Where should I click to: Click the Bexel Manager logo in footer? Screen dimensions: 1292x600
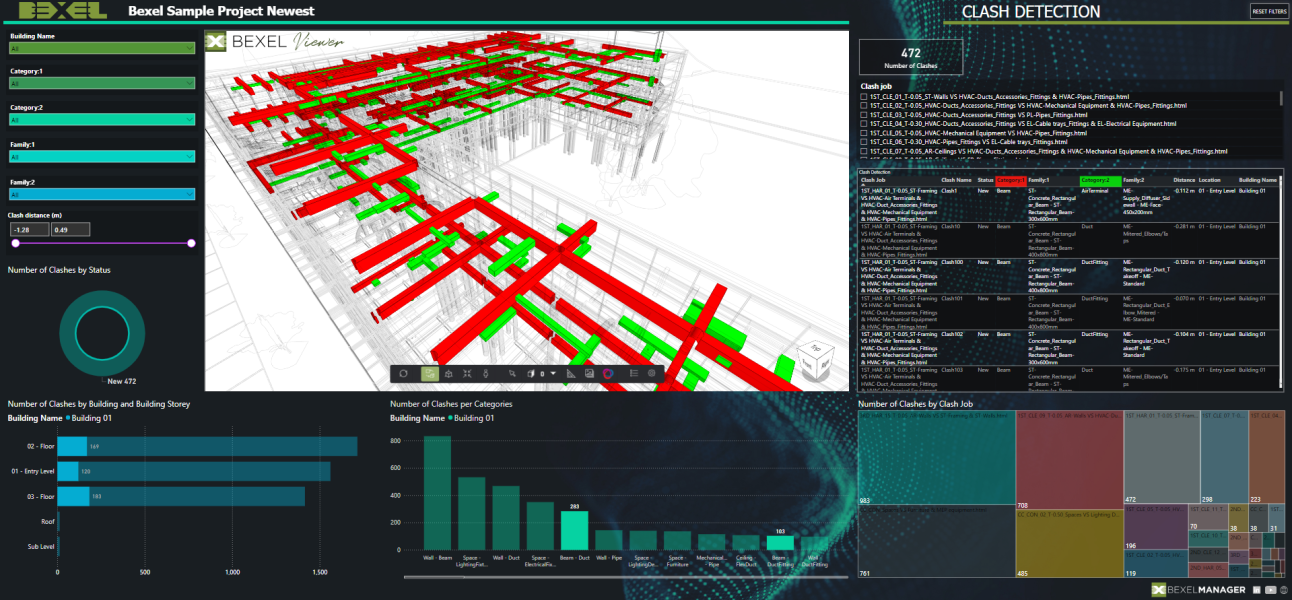click(x=1199, y=590)
